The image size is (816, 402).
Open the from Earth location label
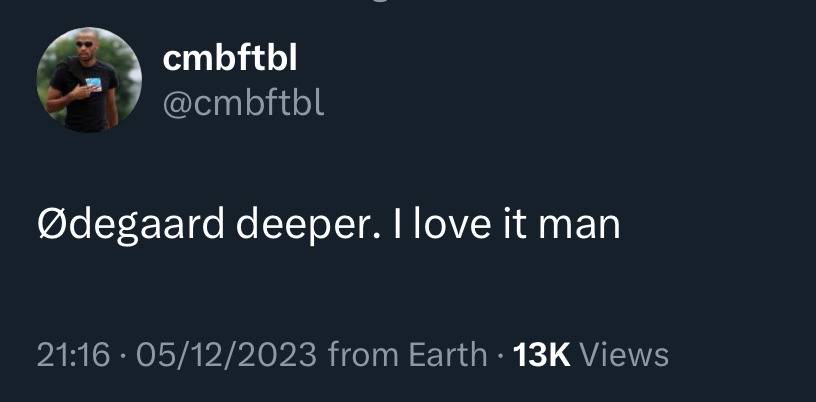pos(407,355)
